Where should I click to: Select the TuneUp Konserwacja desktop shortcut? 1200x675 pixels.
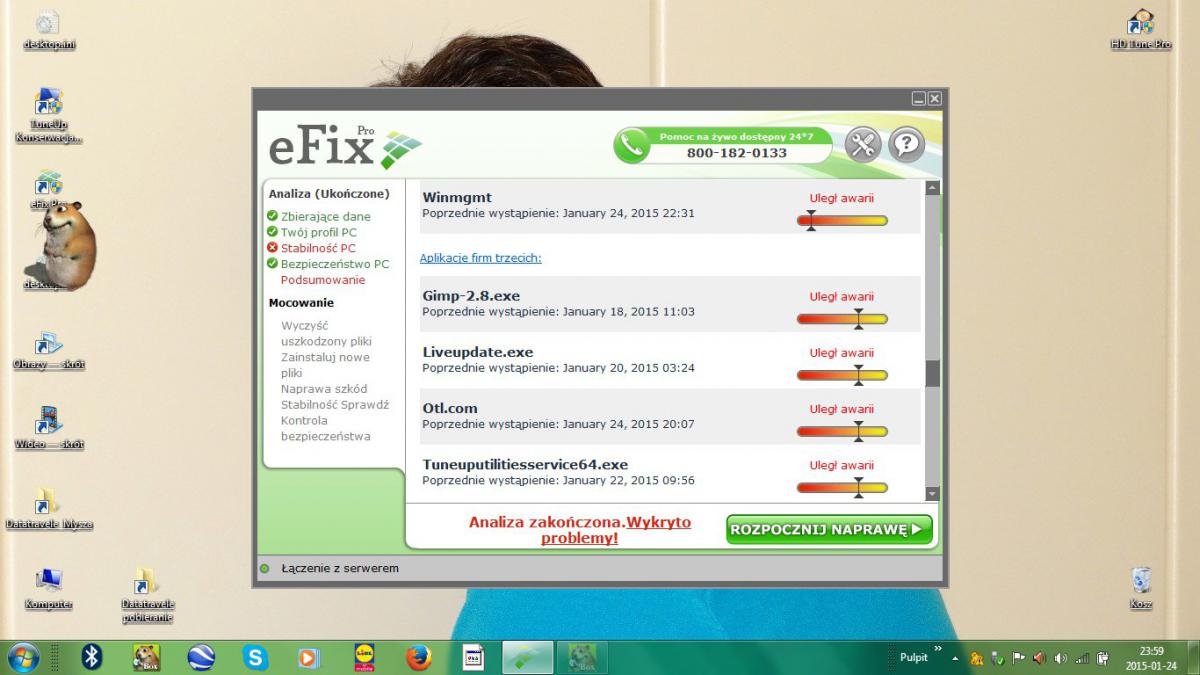pyautogui.click(x=48, y=117)
